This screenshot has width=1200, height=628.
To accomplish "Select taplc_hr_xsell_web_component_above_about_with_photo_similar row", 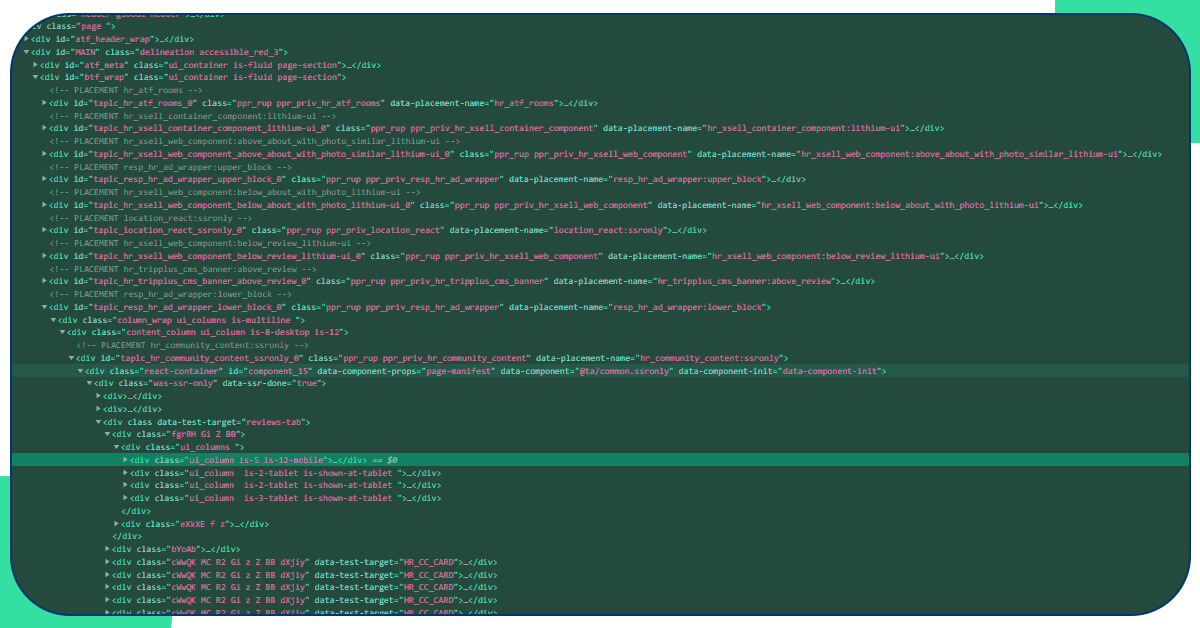I will [x=605, y=154].
